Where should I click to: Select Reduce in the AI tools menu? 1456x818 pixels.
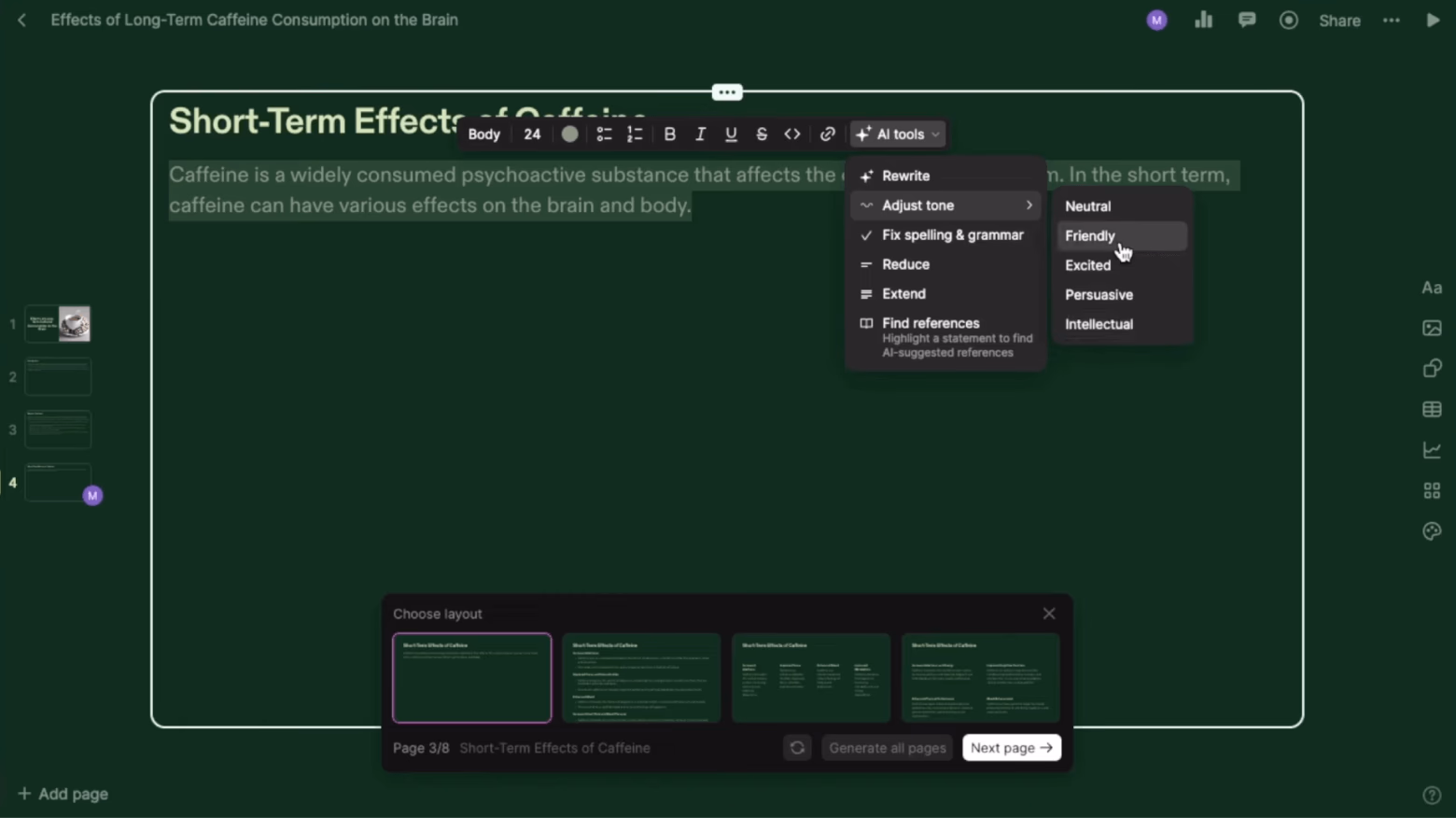[x=945, y=264]
